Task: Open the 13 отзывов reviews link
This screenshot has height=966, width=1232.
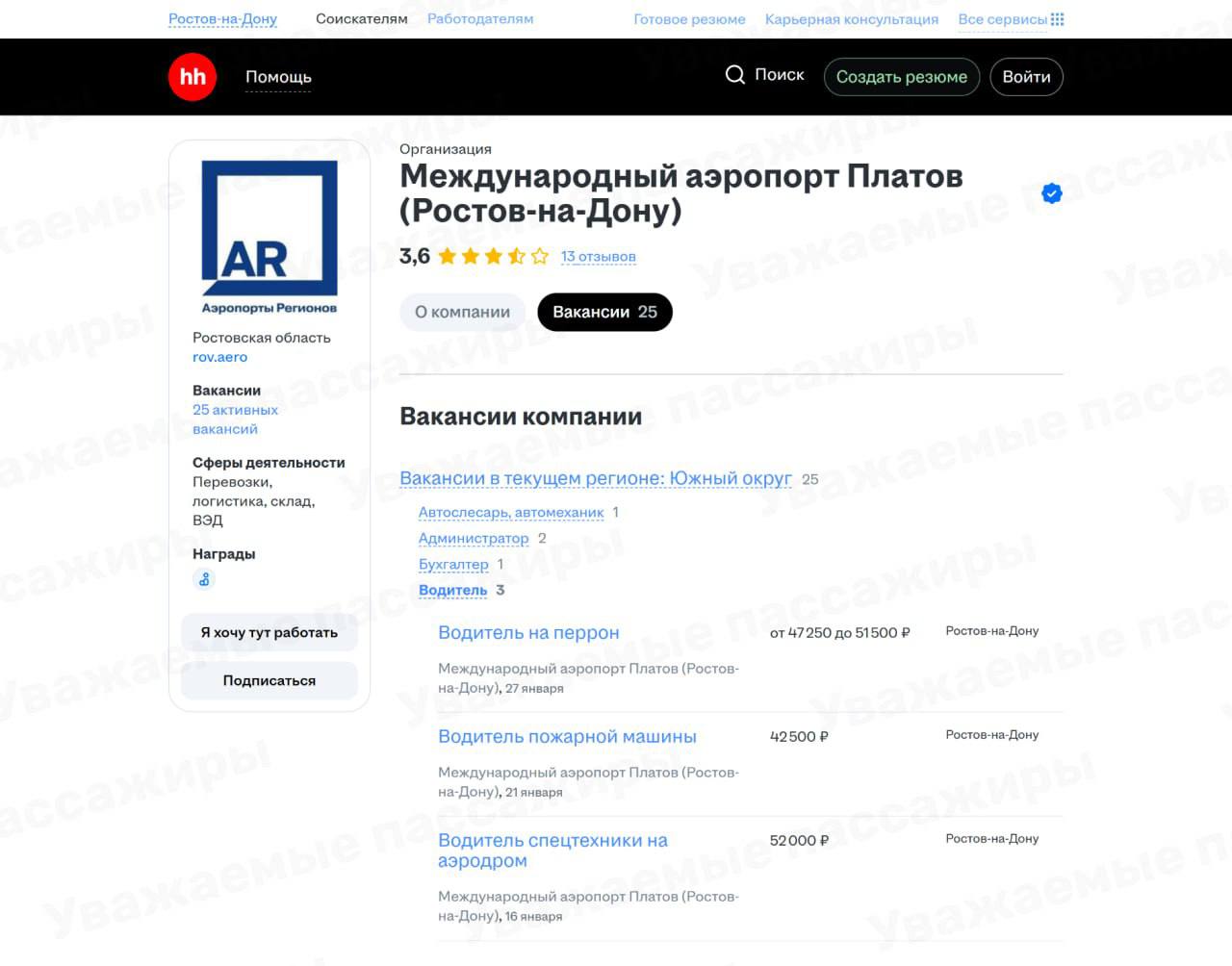Action: click(599, 257)
